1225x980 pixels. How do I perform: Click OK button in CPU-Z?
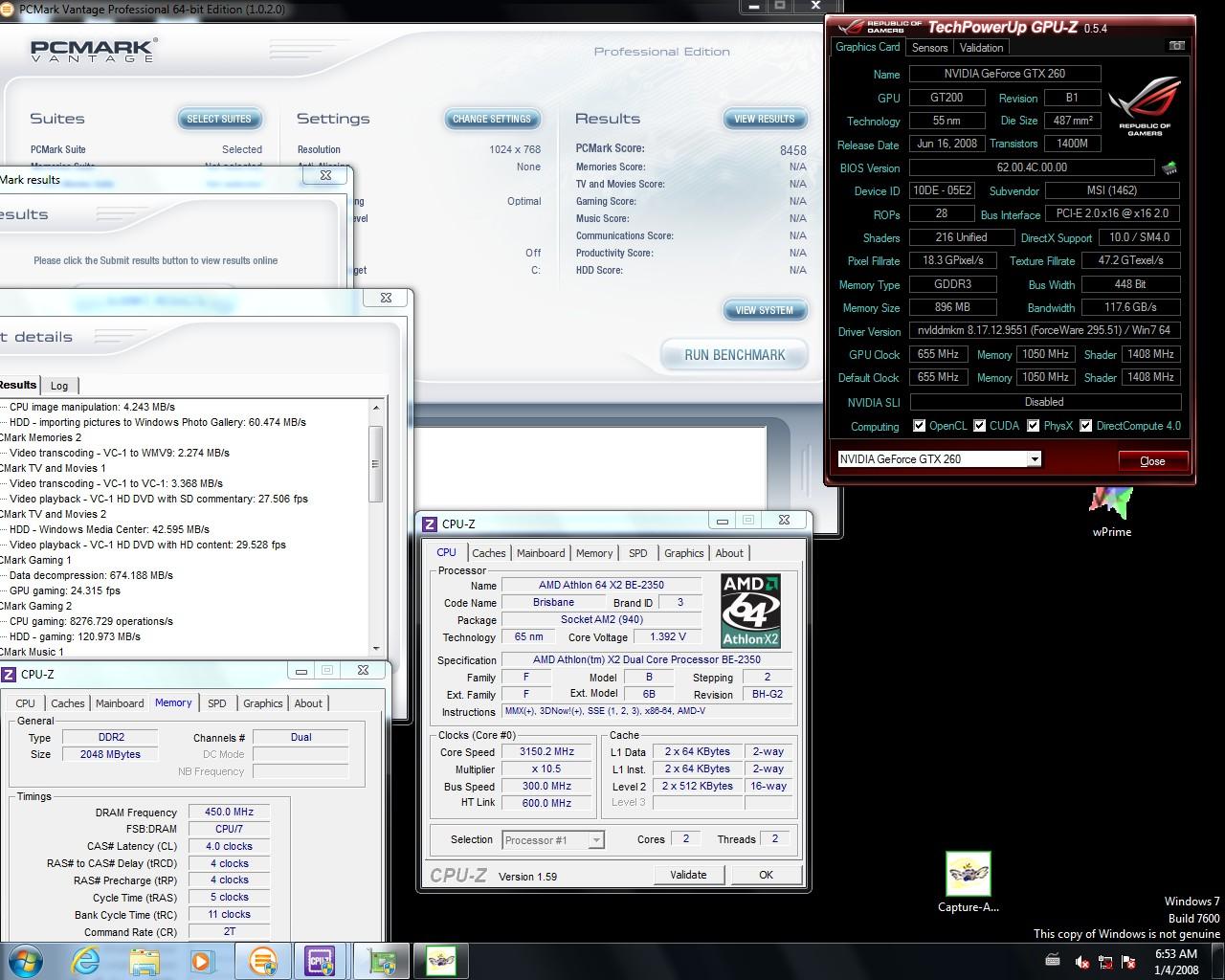click(766, 875)
